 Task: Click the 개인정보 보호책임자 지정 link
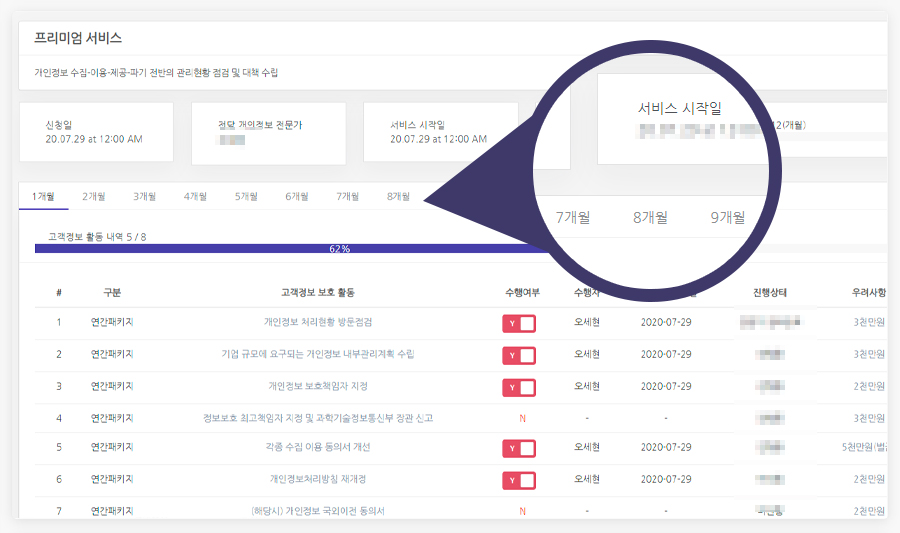coord(318,386)
